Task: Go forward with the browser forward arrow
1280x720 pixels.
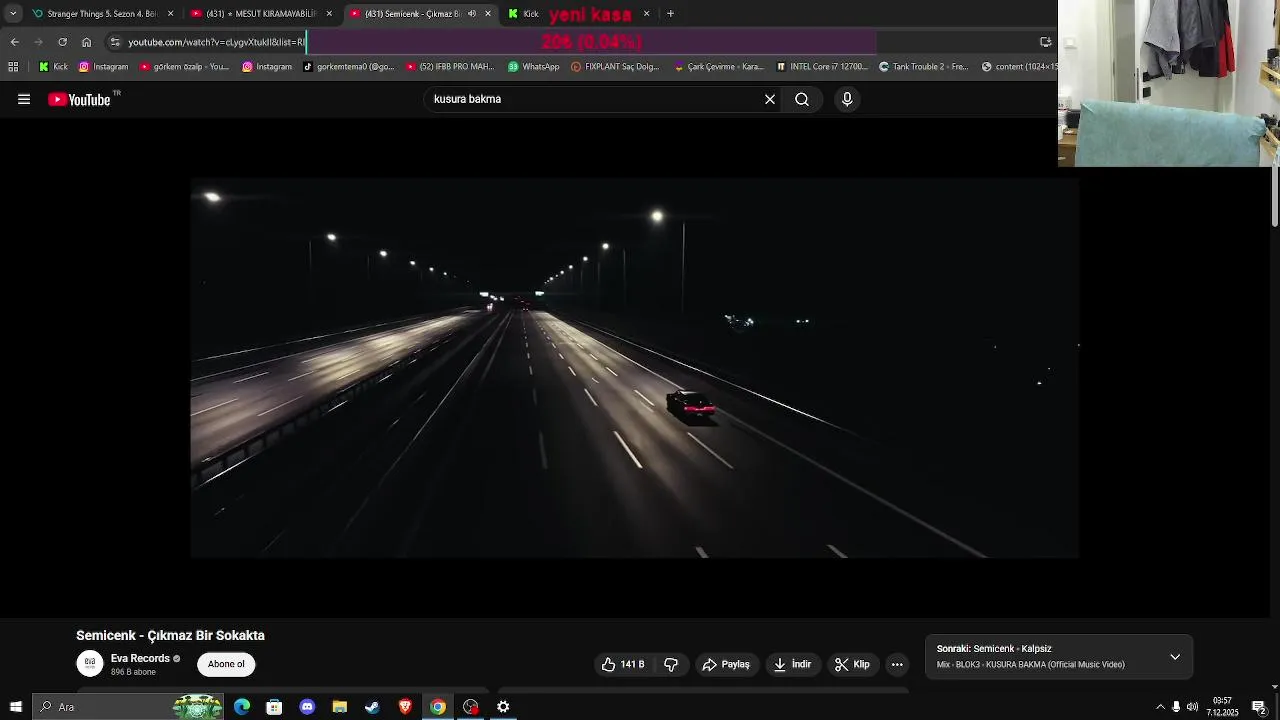Action: [38, 42]
